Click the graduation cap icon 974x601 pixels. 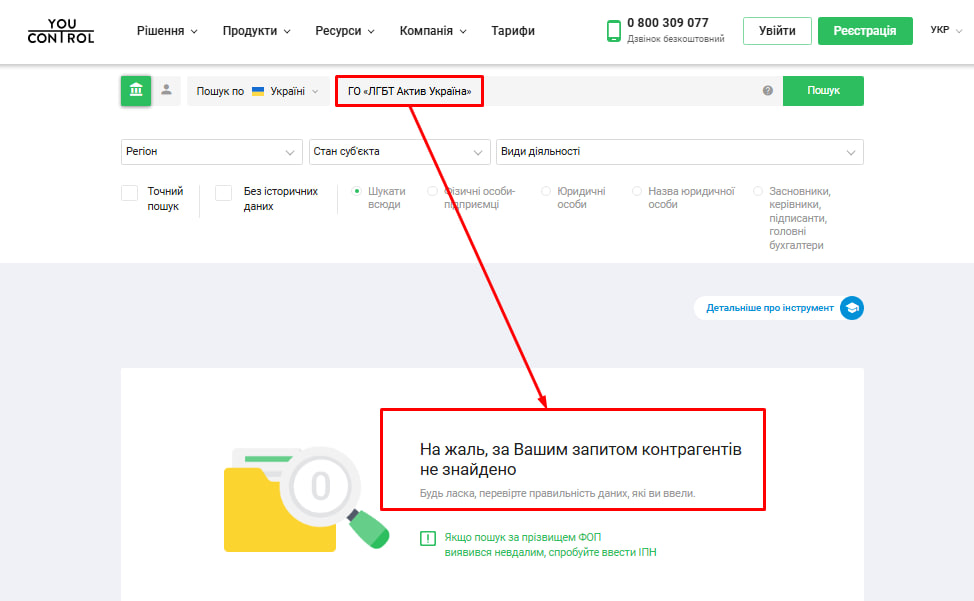click(x=851, y=308)
